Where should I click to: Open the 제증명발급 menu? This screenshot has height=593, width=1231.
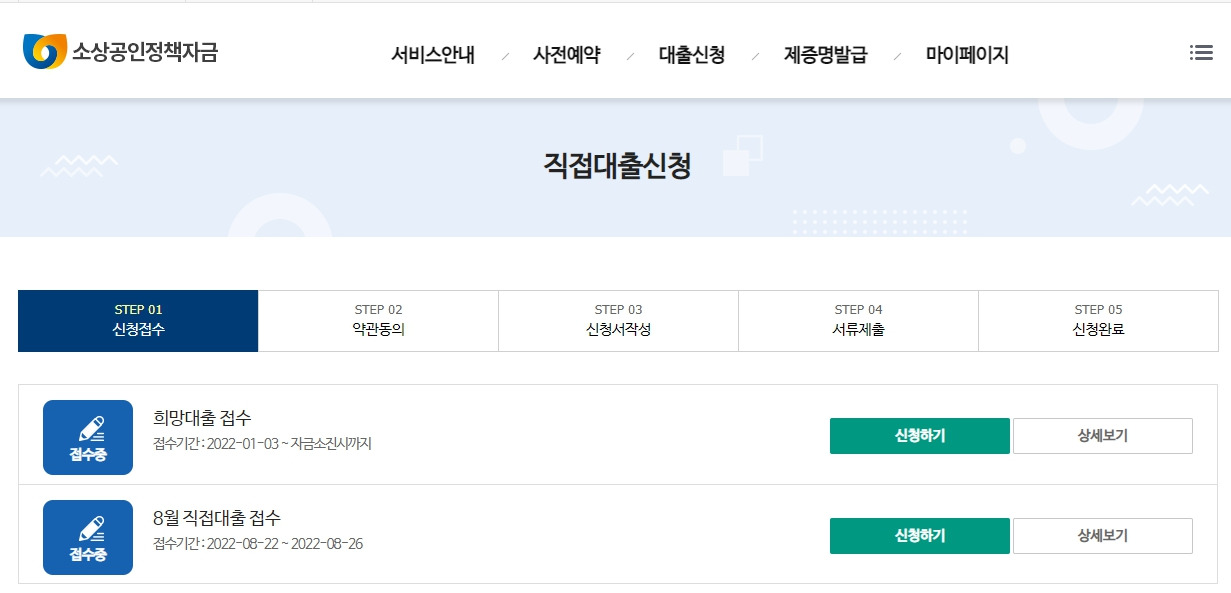(x=826, y=55)
